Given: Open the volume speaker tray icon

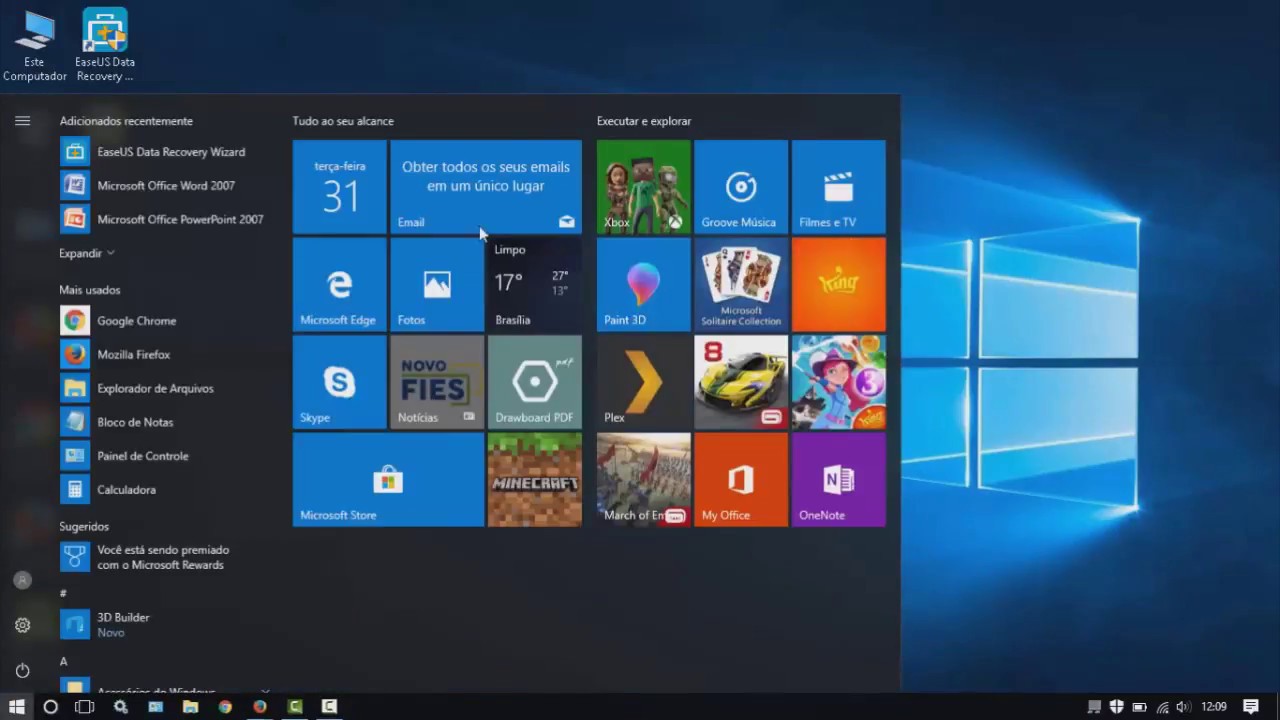Looking at the screenshot, I should click(1184, 706).
